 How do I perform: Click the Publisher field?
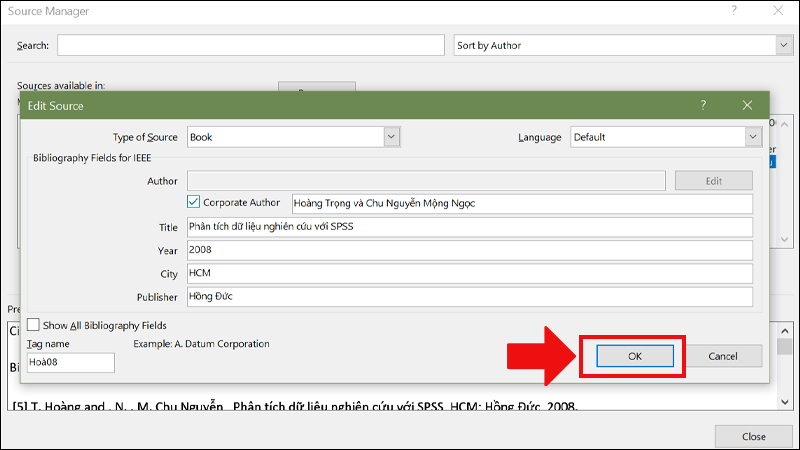(x=468, y=297)
